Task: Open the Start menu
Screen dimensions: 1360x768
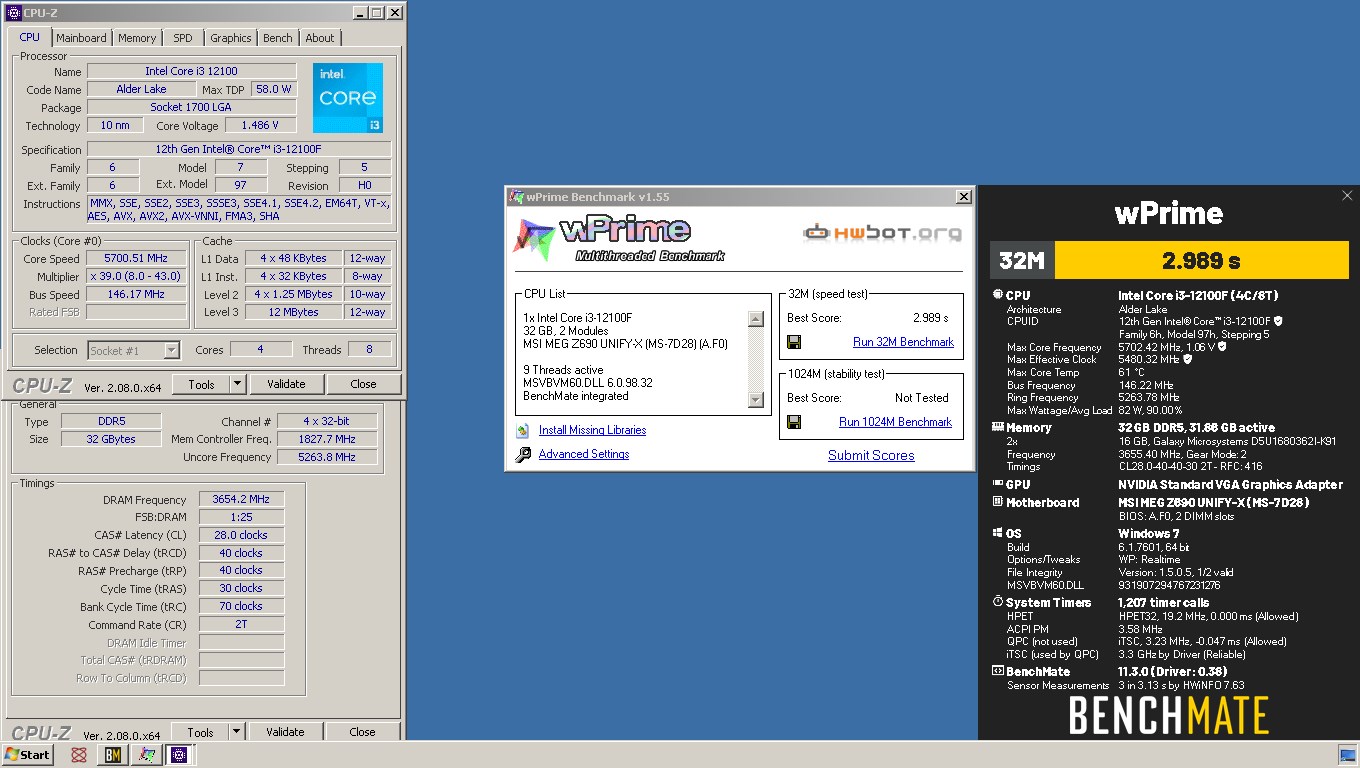Action: click(x=28, y=755)
